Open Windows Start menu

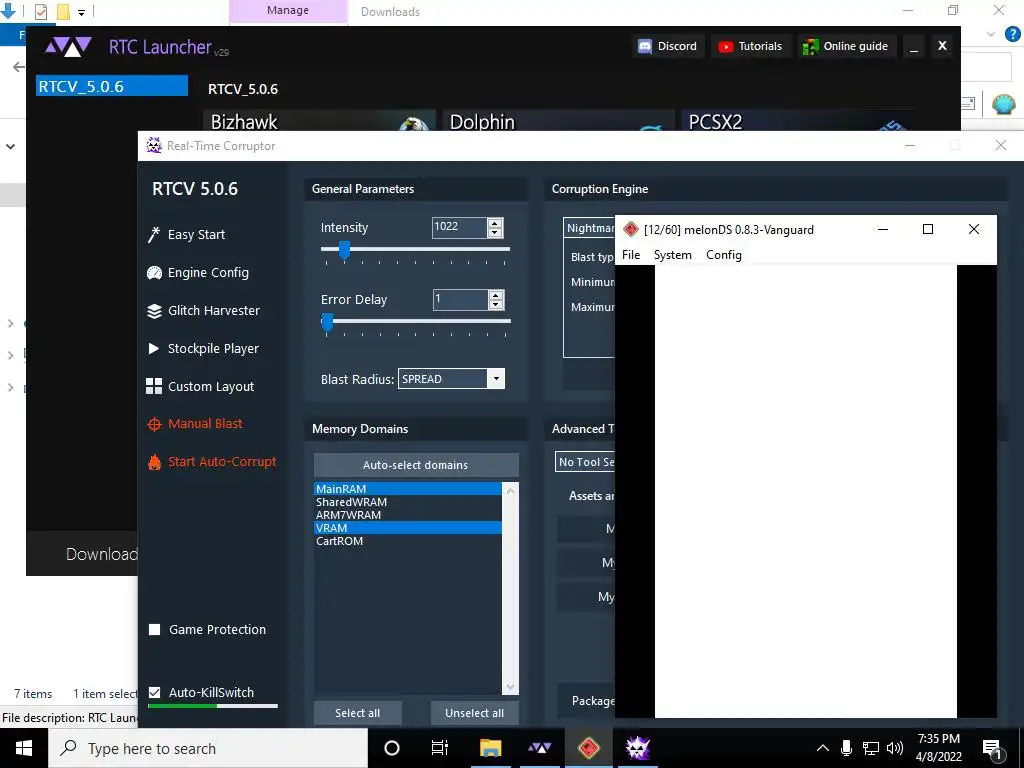pos(24,748)
